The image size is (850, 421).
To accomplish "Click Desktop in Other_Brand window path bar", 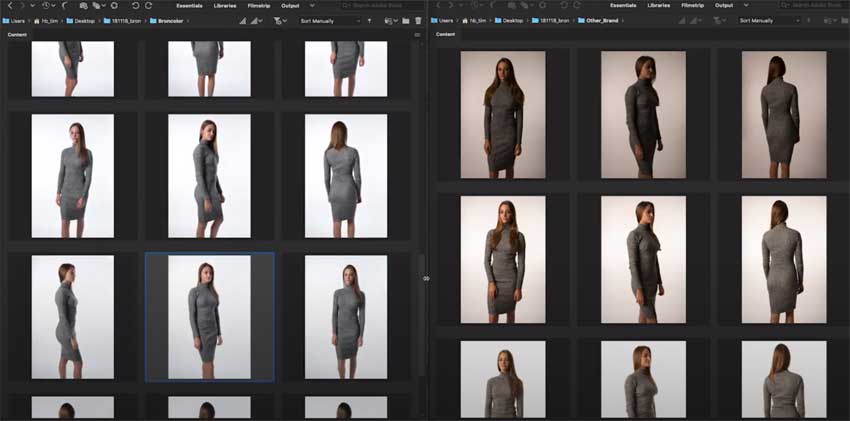I will (x=509, y=21).
